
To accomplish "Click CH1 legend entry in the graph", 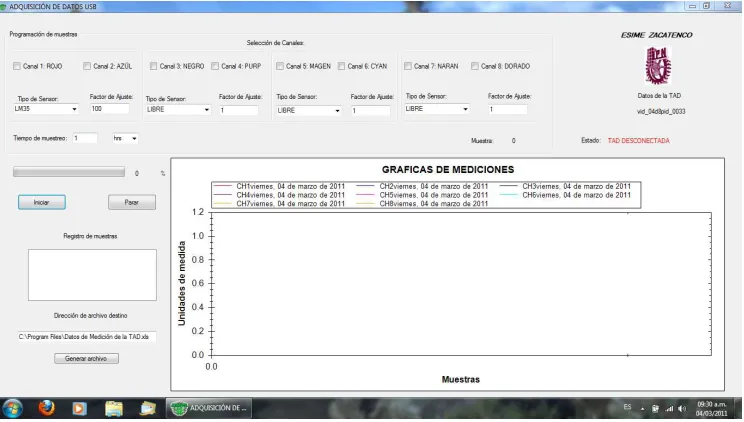I will pyautogui.click(x=280, y=187).
